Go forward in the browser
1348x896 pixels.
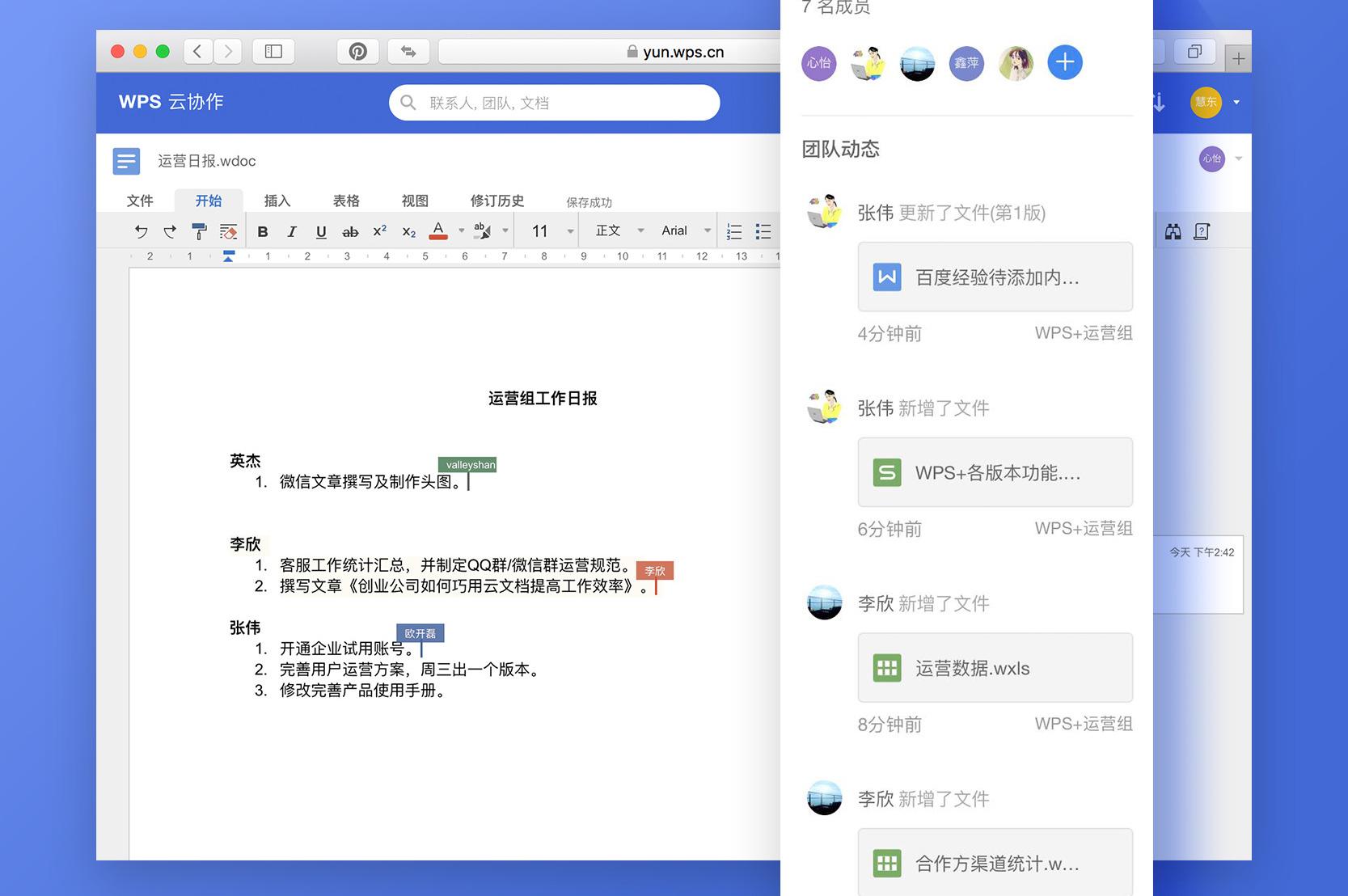pyautogui.click(x=228, y=52)
